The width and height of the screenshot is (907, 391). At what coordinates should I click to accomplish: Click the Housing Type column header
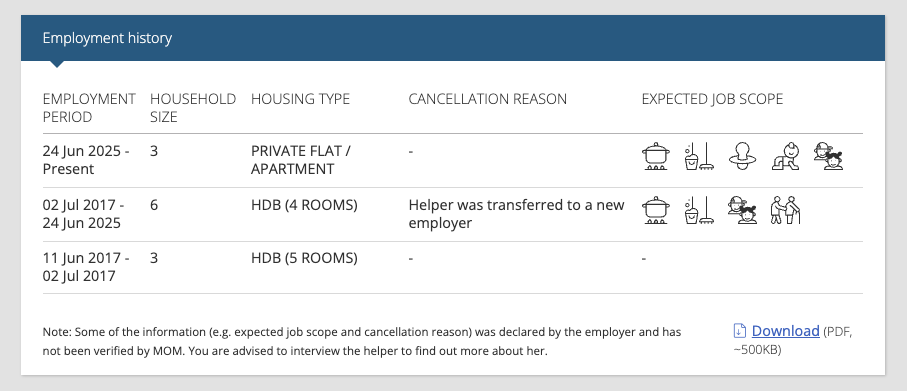pyautogui.click(x=300, y=99)
